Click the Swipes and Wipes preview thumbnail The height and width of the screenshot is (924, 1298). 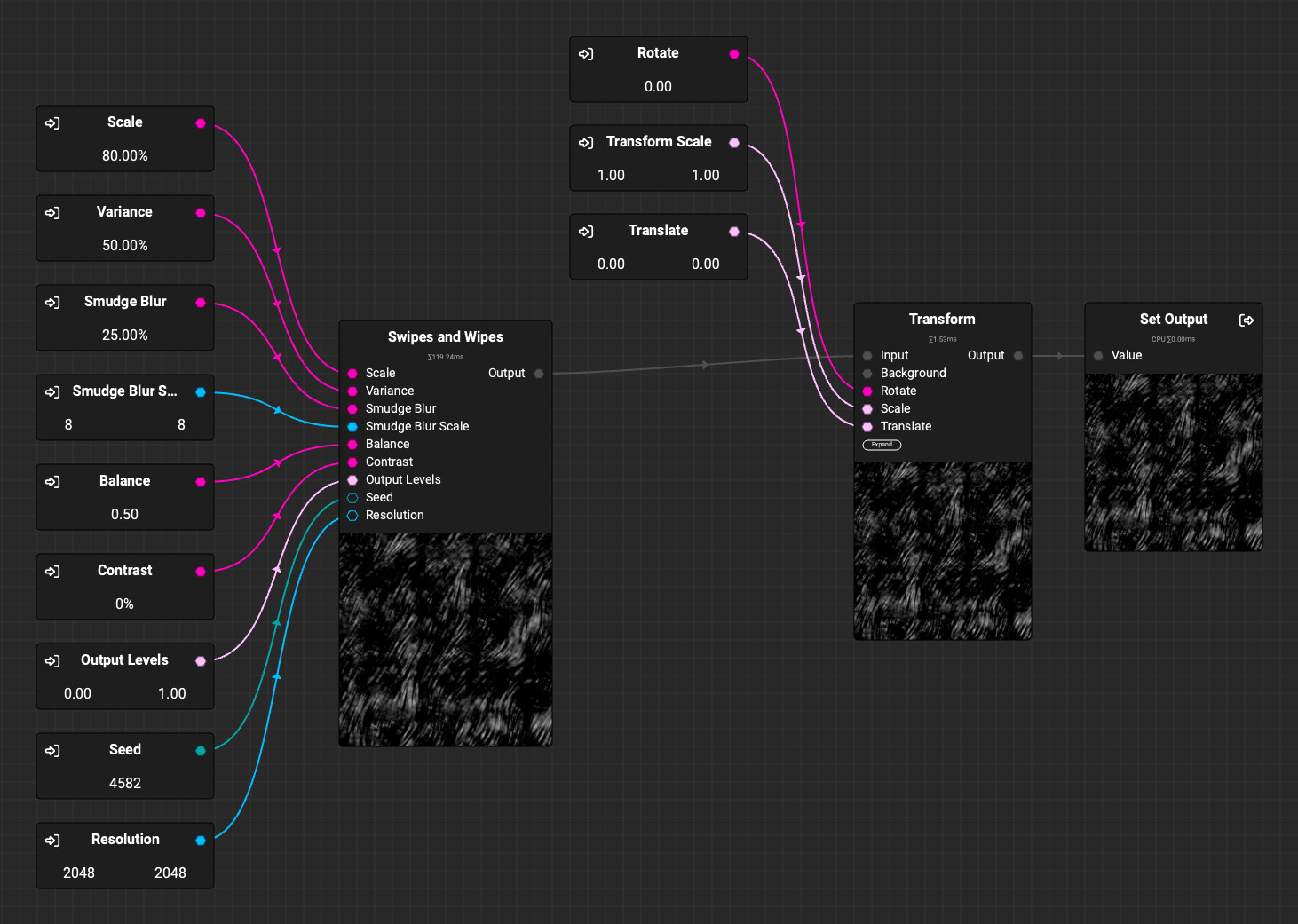445,639
